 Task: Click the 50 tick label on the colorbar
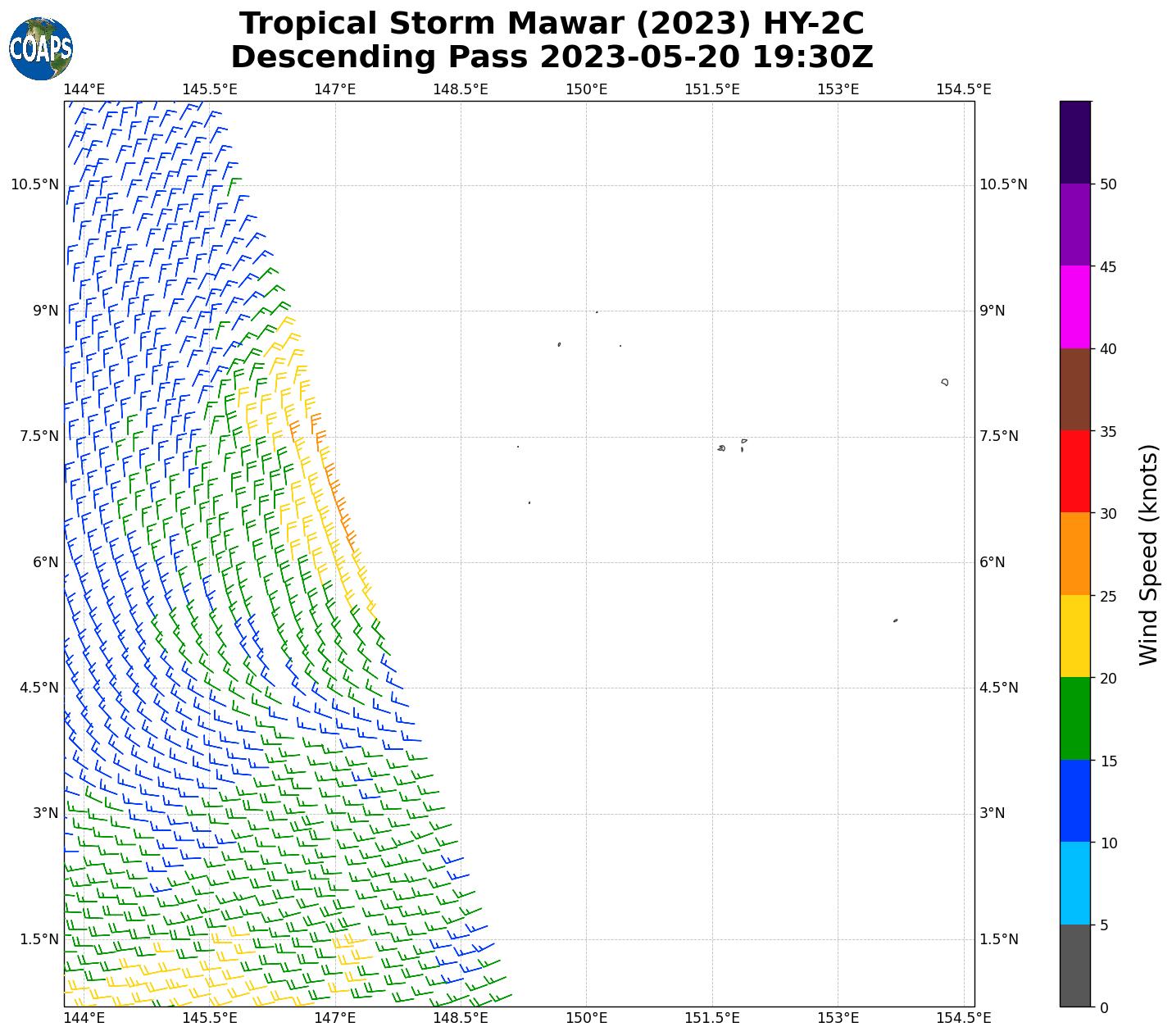1108,184
